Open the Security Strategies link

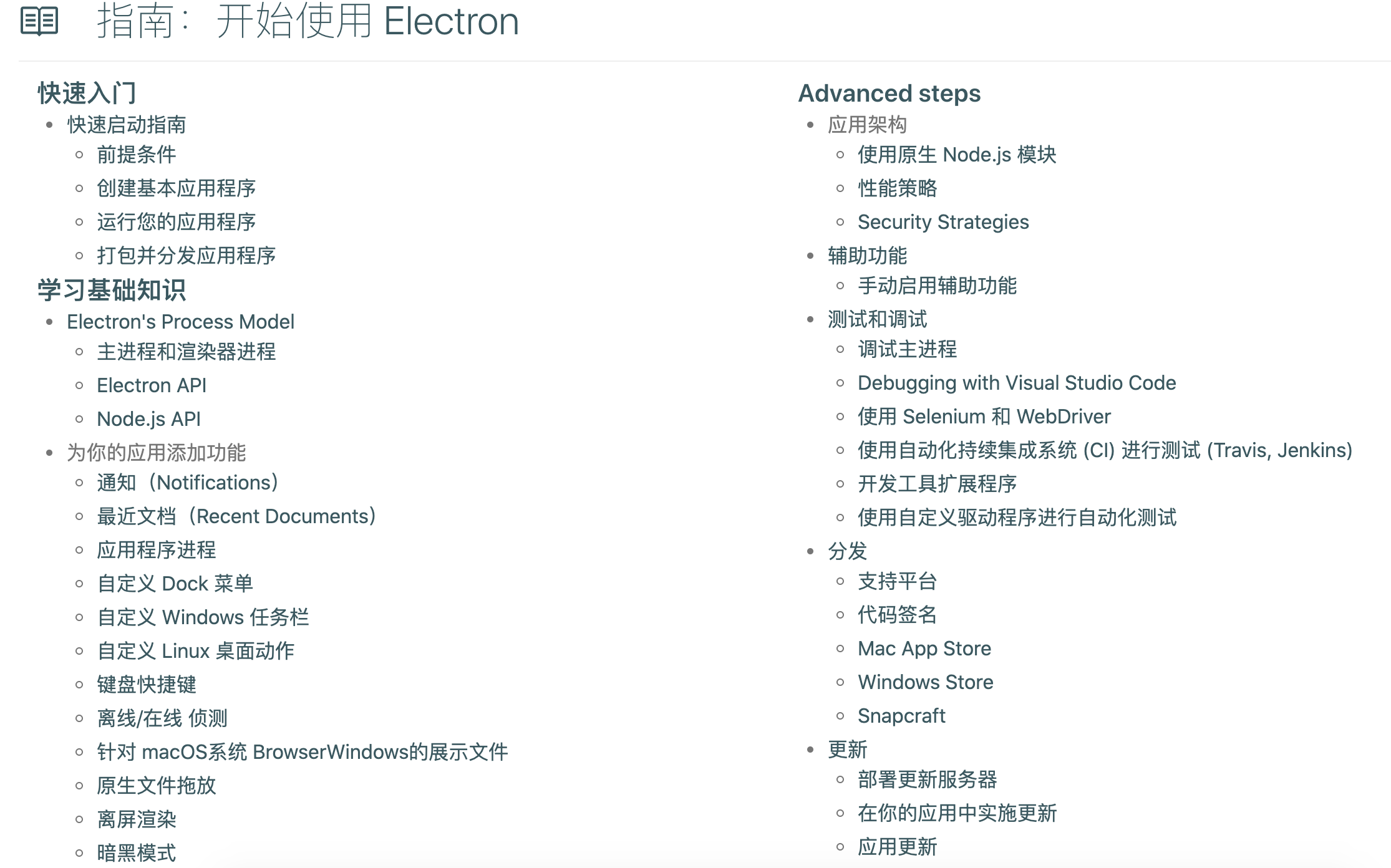(943, 222)
